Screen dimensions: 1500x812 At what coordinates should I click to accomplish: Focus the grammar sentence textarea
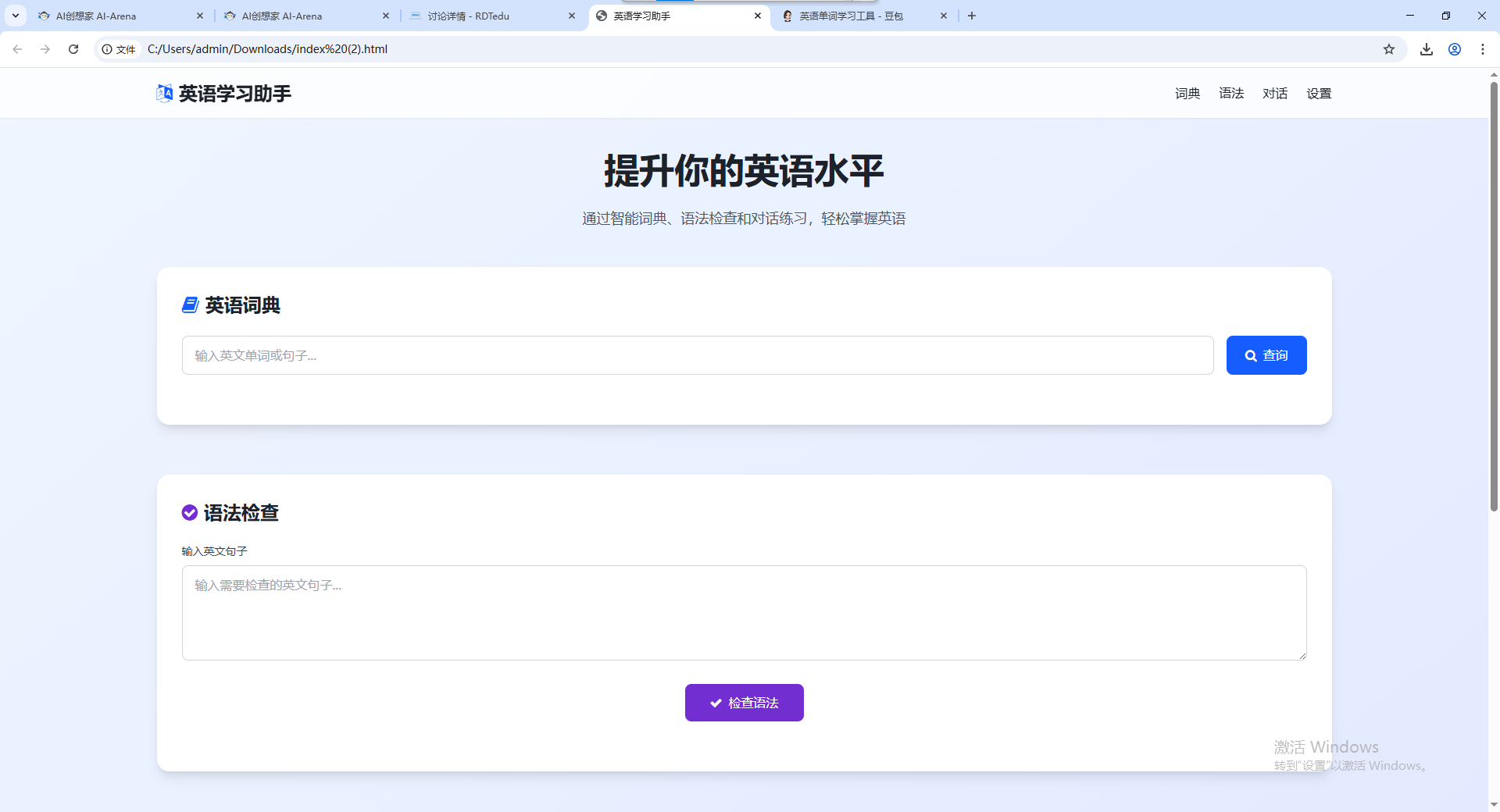744,613
